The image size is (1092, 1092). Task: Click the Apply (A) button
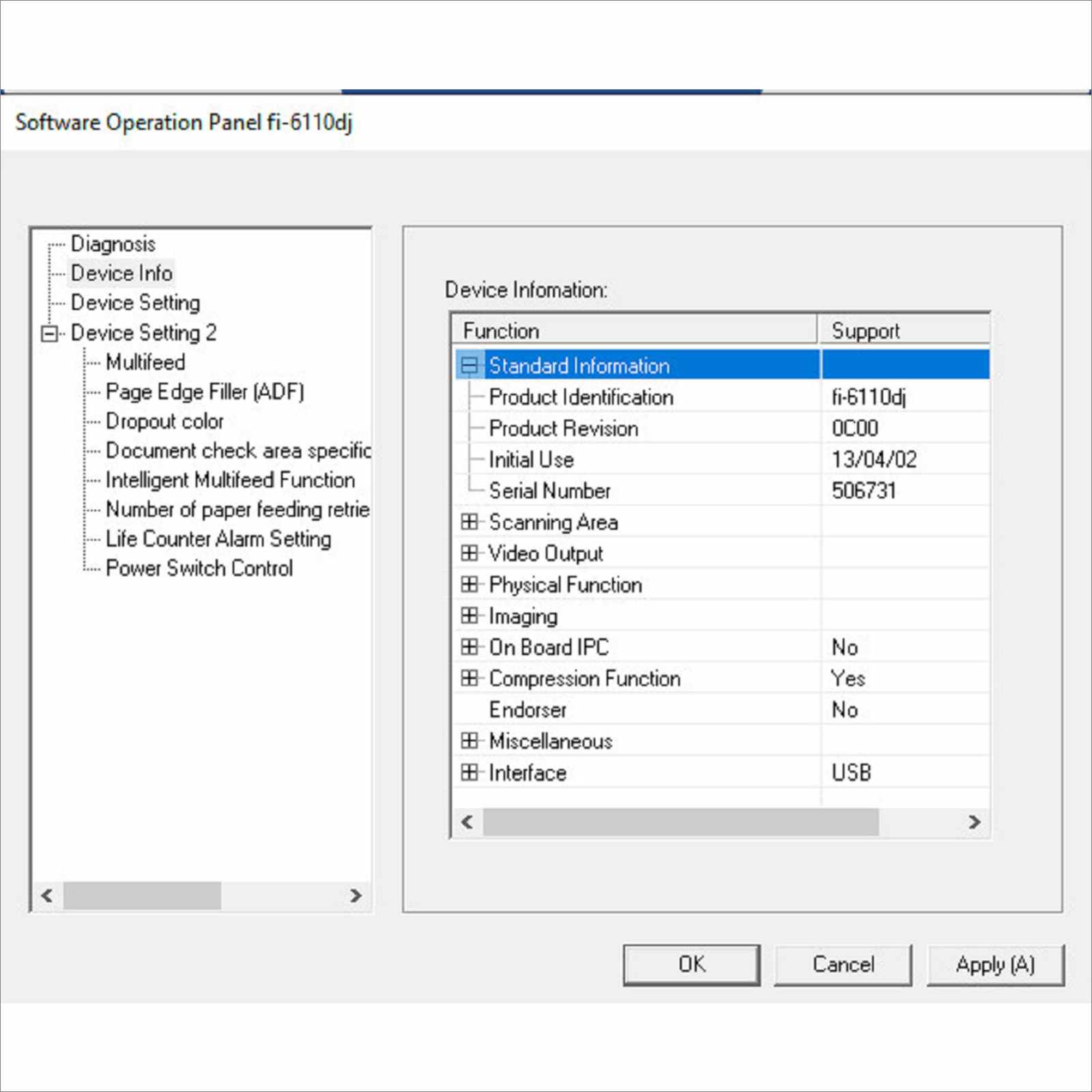[x=995, y=964]
